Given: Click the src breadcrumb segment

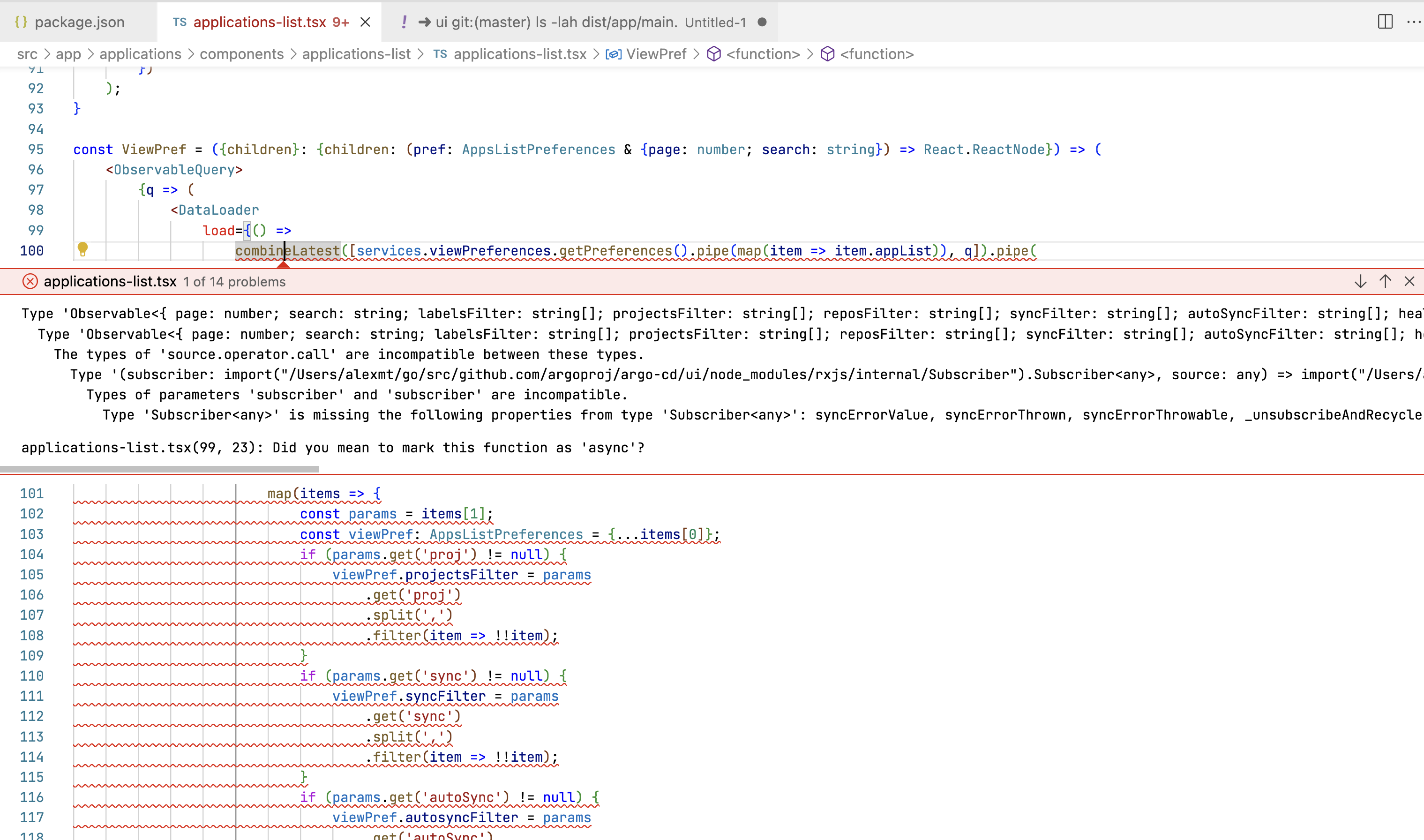Looking at the screenshot, I should [x=27, y=54].
